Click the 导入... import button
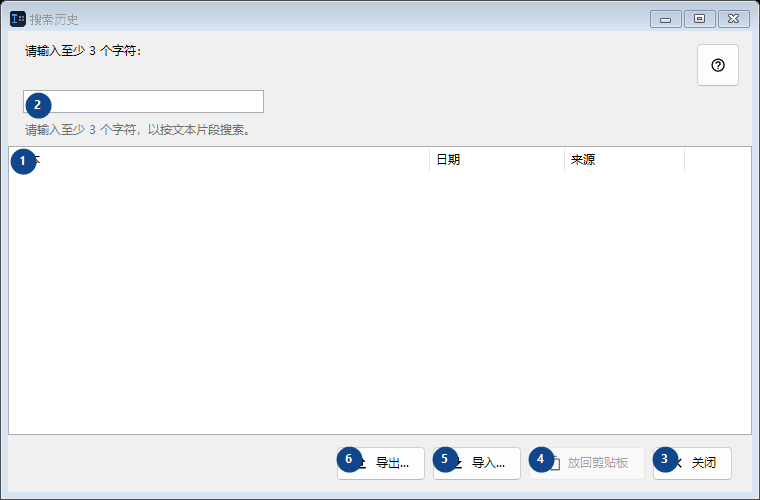 (x=477, y=463)
